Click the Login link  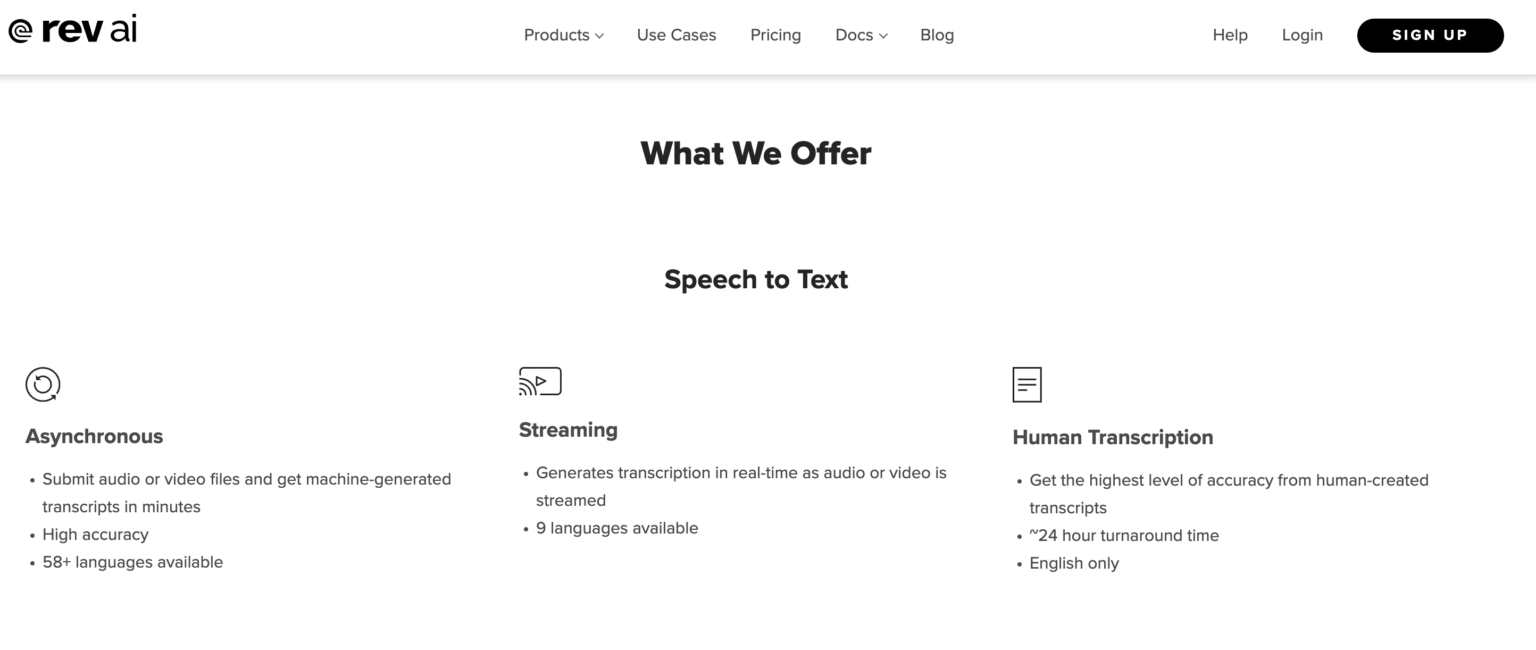[x=1302, y=35]
